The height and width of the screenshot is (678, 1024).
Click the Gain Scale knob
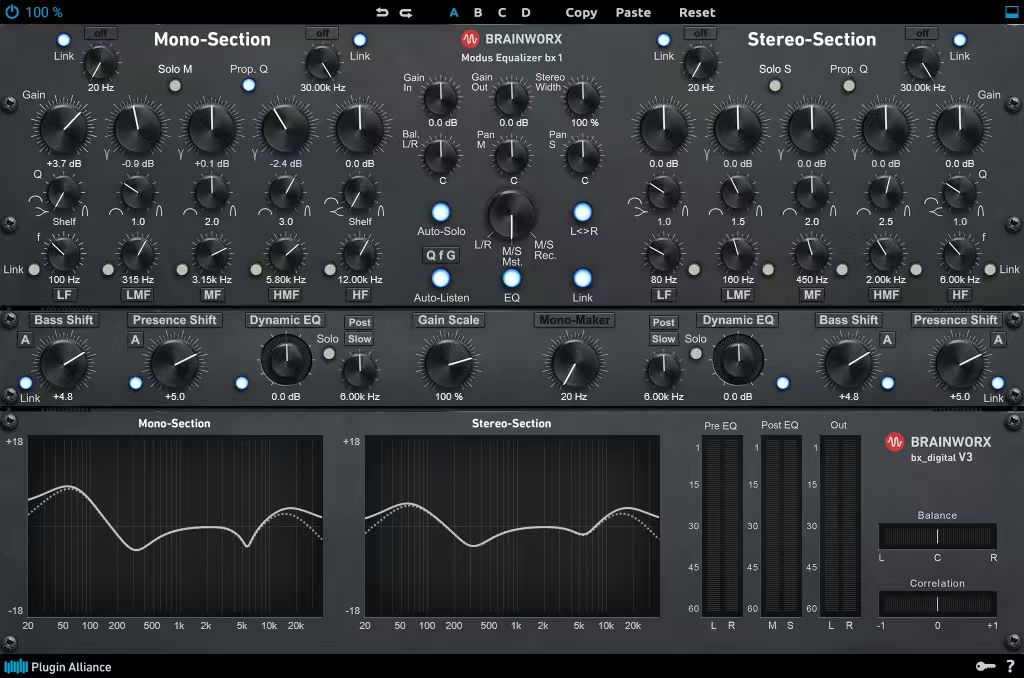click(x=449, y=362)
